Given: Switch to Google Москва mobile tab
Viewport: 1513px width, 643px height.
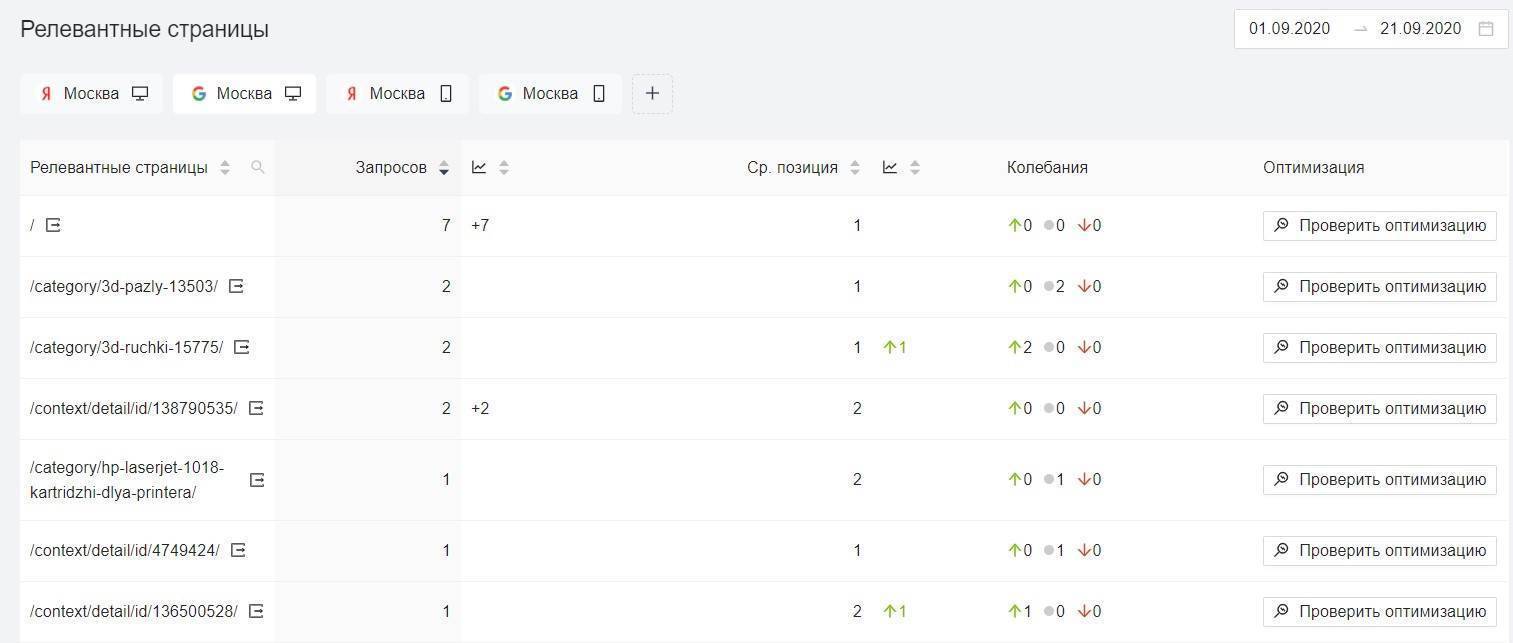Looking at the screenshot, I should 550,94.
